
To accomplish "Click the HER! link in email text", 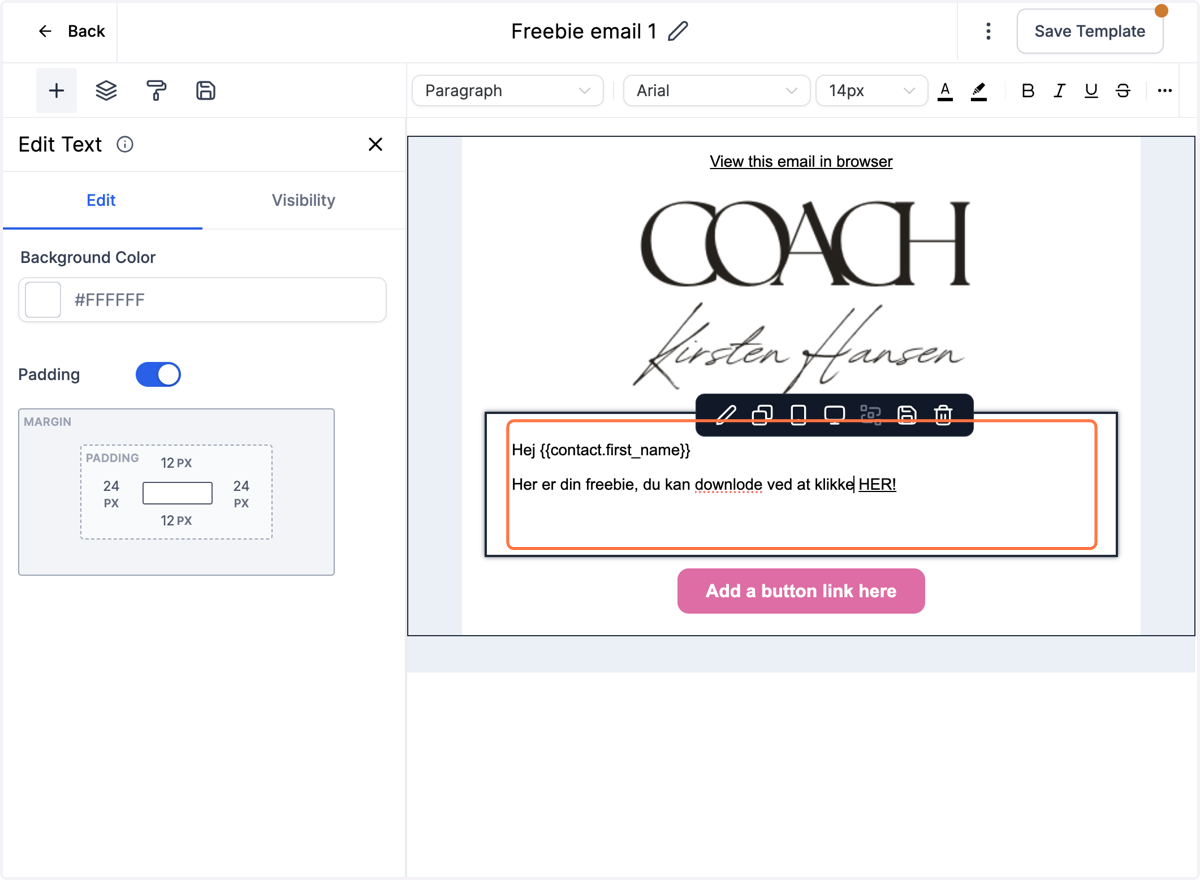I will [877, 485].
